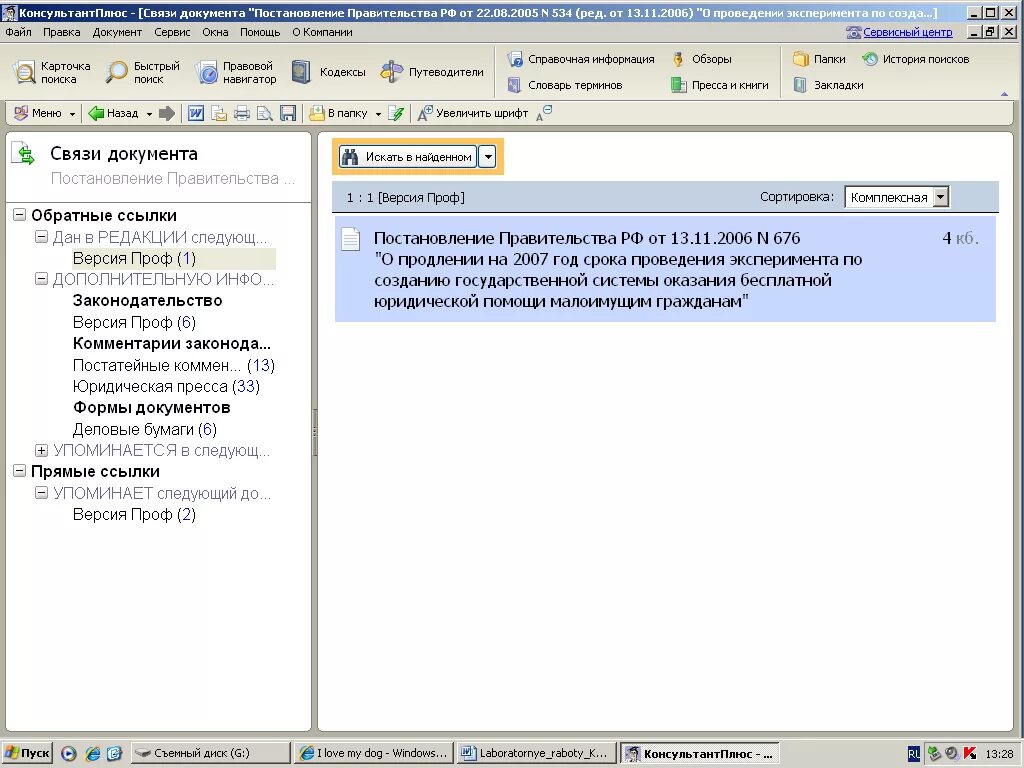Select Деловые бумаги (6) item
The width and height of the screenshot is (1024, 768).
(x=144, y=429)
